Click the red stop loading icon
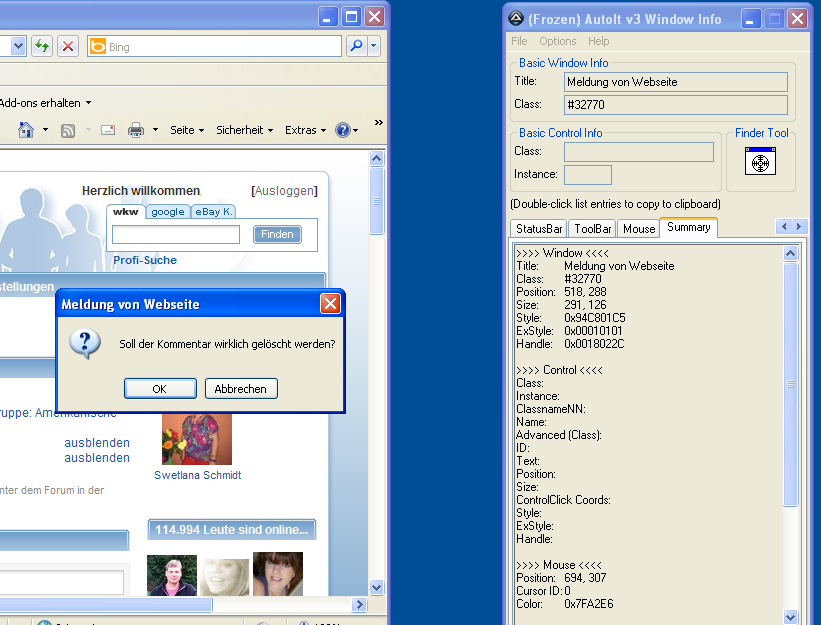 click(x=68, y=46)
